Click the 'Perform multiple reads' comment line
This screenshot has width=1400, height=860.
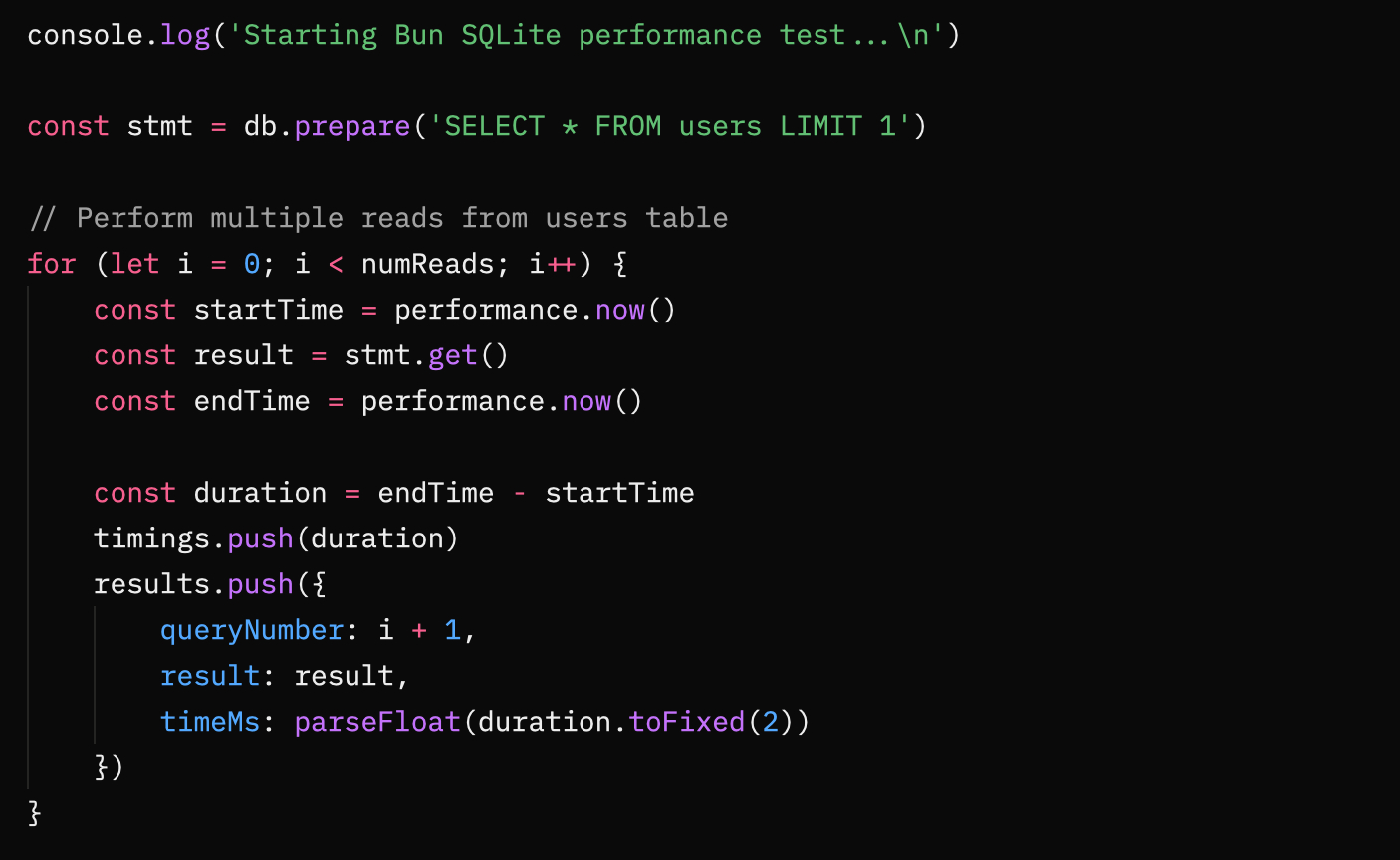[x=378, y=218]
